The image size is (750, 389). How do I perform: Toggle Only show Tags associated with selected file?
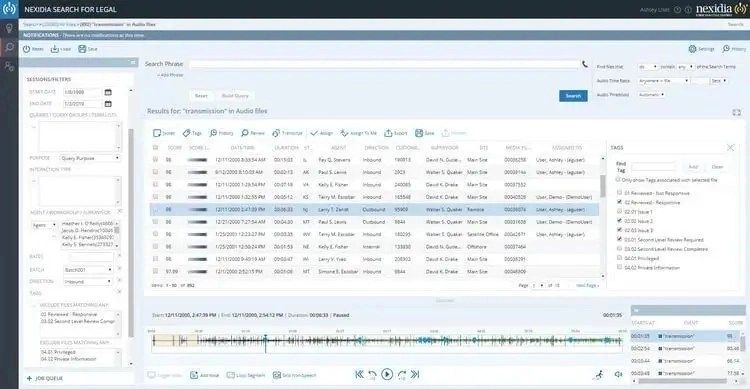tap(618, 179)
